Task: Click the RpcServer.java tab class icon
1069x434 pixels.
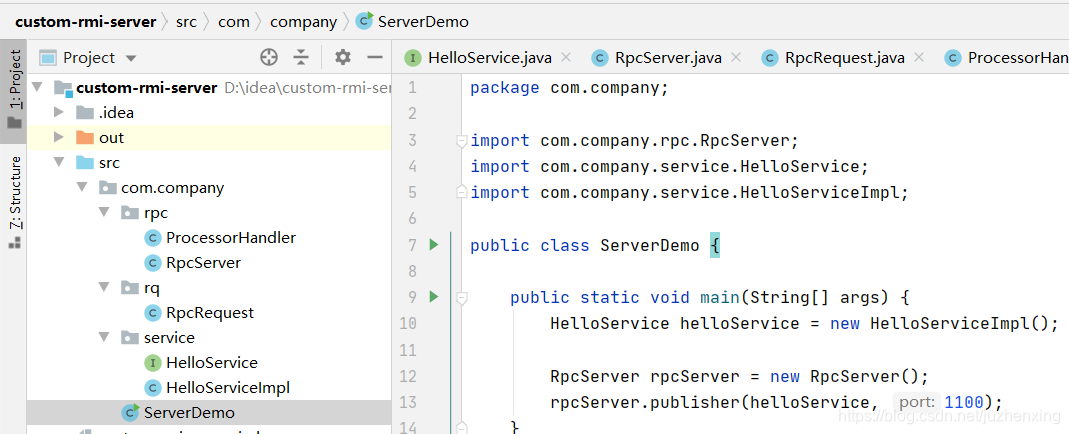Action: pos(599,58)
